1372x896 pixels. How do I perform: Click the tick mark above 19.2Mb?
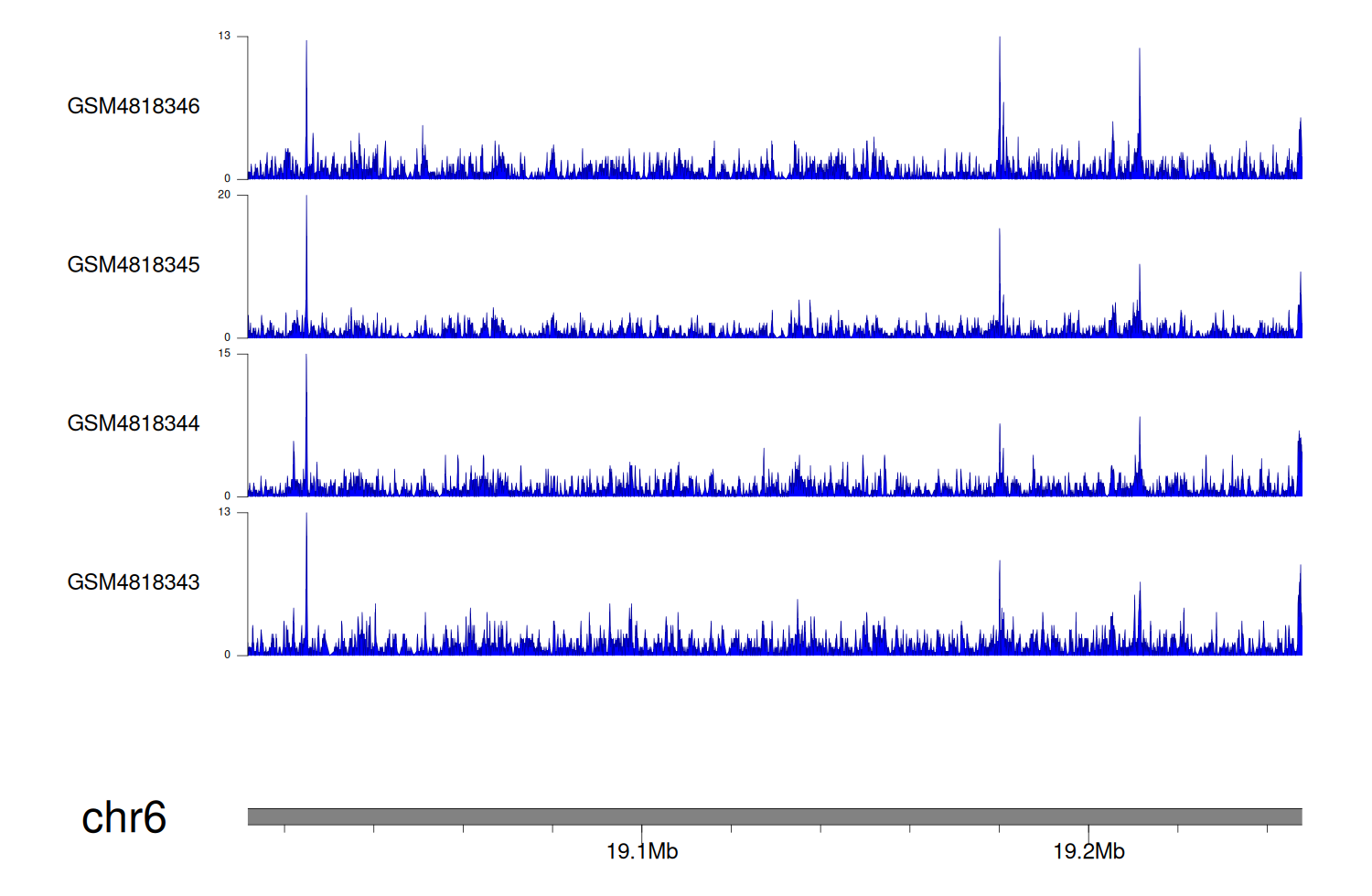(1088, 831)
